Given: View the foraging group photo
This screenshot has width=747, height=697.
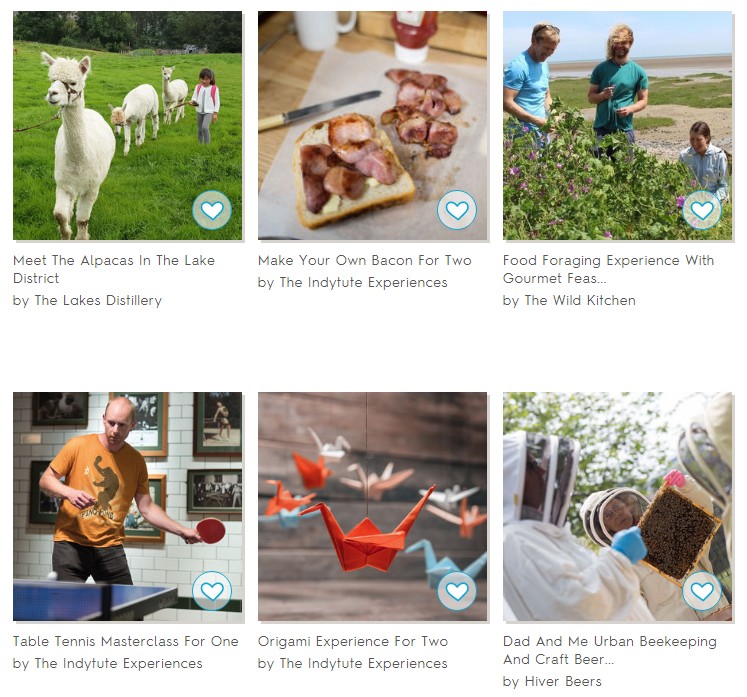Looking at the screenshot, I should coord(617,125).
